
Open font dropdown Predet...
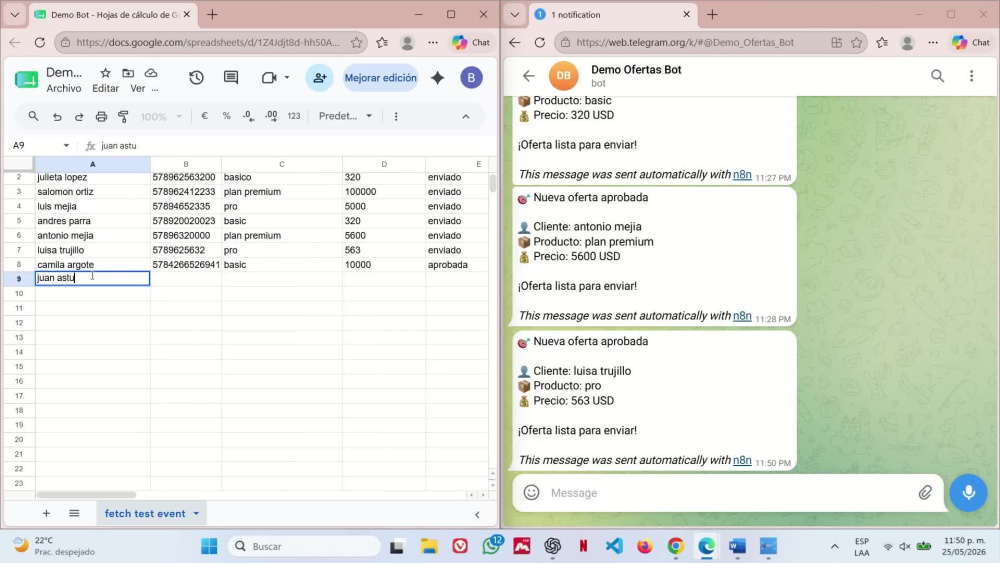[345, 116]
